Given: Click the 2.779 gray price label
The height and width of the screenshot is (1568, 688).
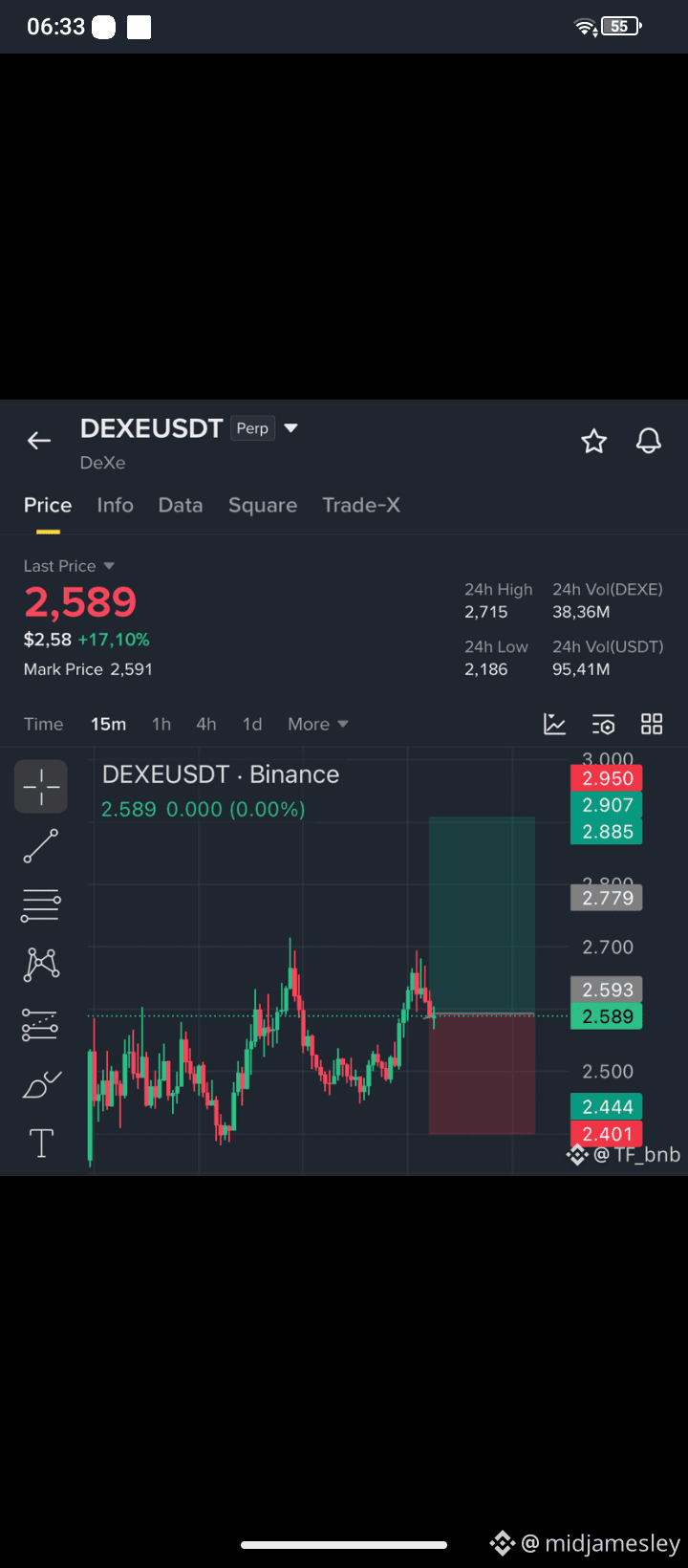Looking at the screenshot, I should (607, 898).
